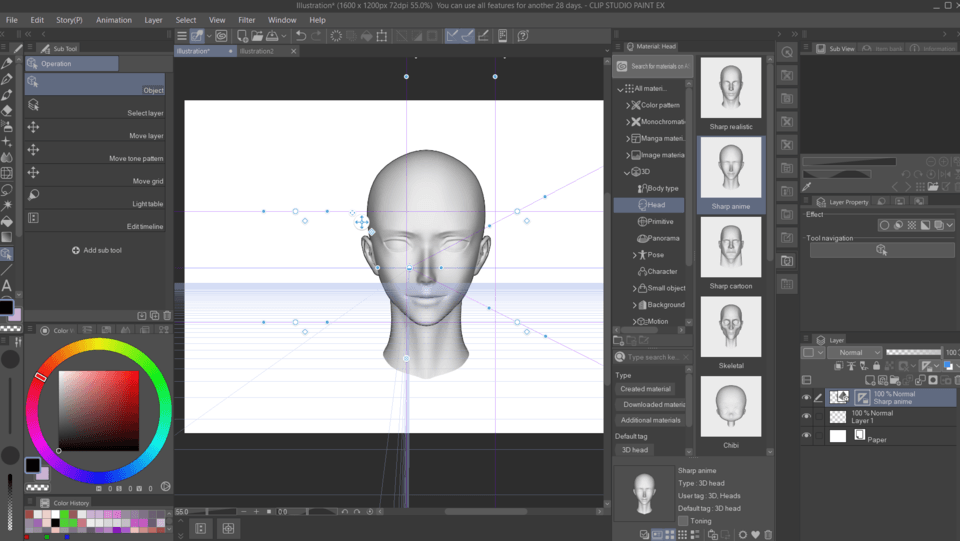The image size is (960, 541).
Task: Toggle visibility of Paper layer
Action: coord(806,436)
